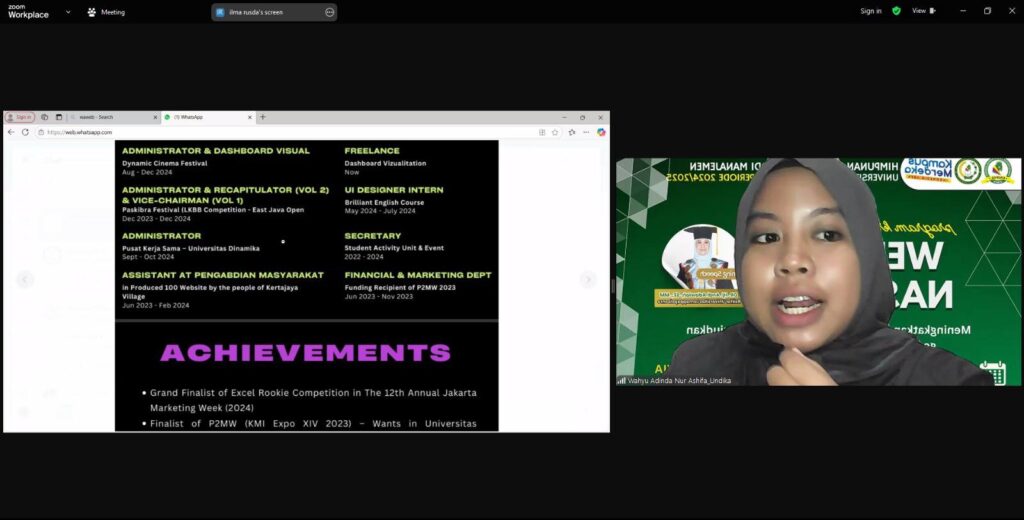The height and width of the screenshot is (520, 1024).
Task: Open the browser settings ellipsis menu
Action: (x=586, y=132)
